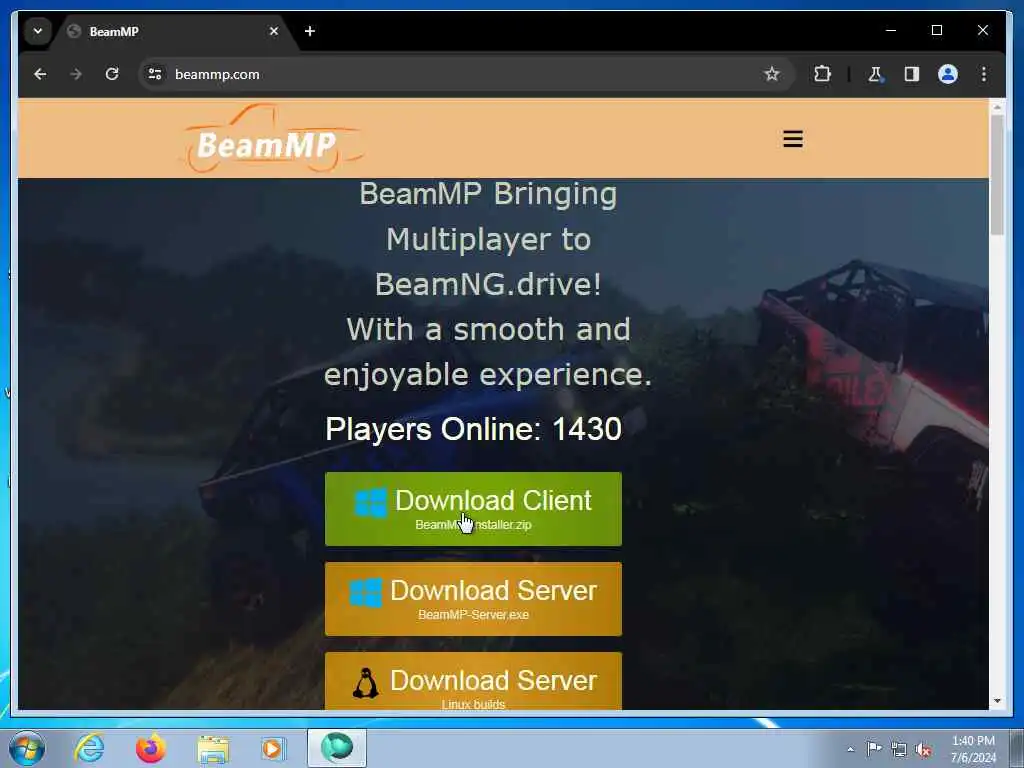
Task: Open the Chrome profile avatar
Action: coord(948,74)
